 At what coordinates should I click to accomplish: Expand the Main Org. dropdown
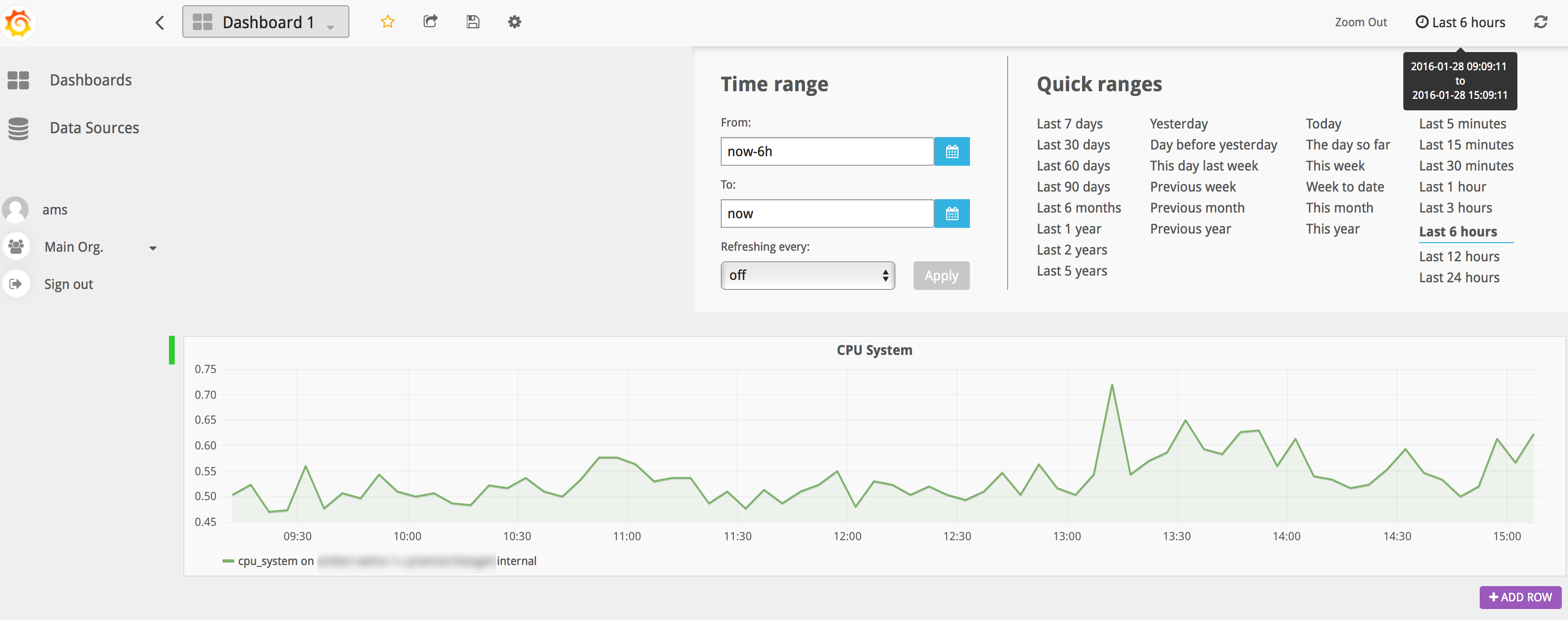[x=153, y=248]
